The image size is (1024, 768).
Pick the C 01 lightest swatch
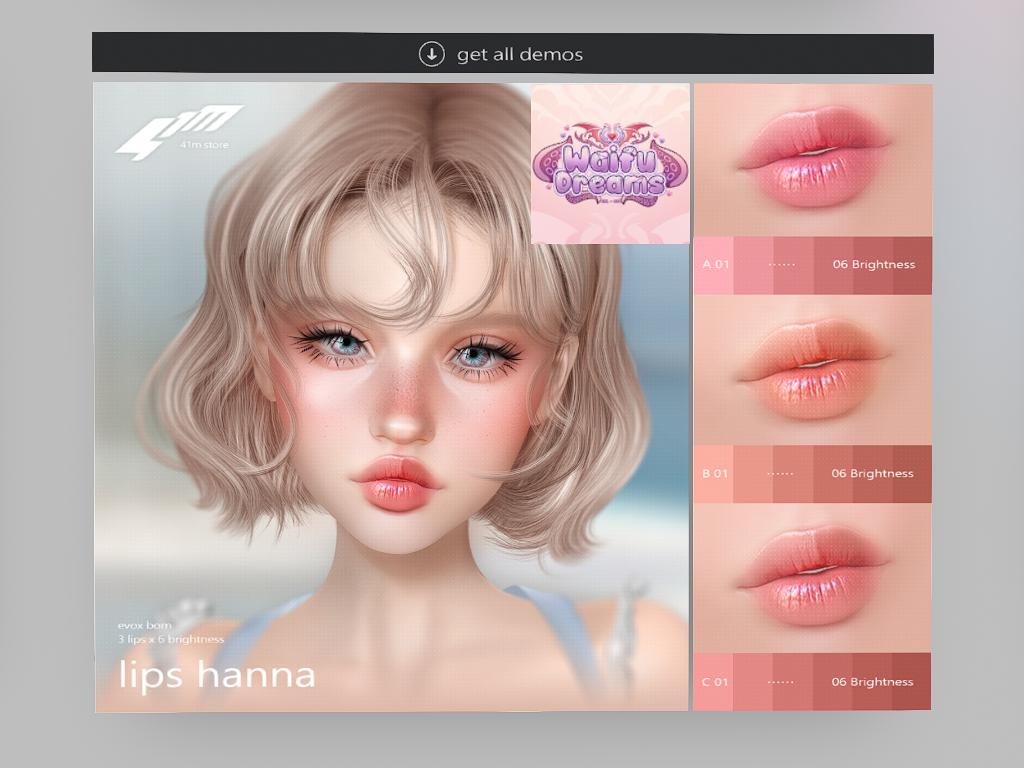click(x=714, y=682)
